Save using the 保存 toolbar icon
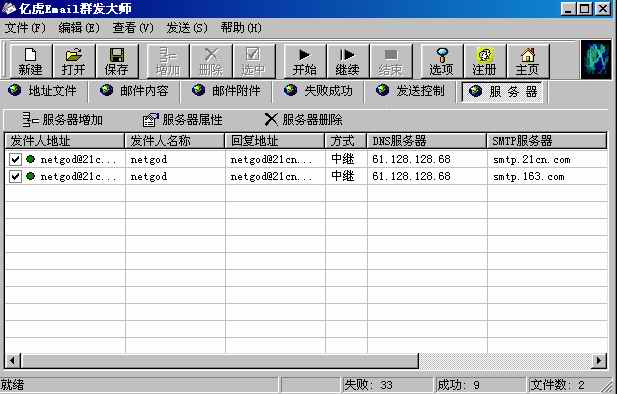This screenshot has height=394, width=617. tap(117, 61)
